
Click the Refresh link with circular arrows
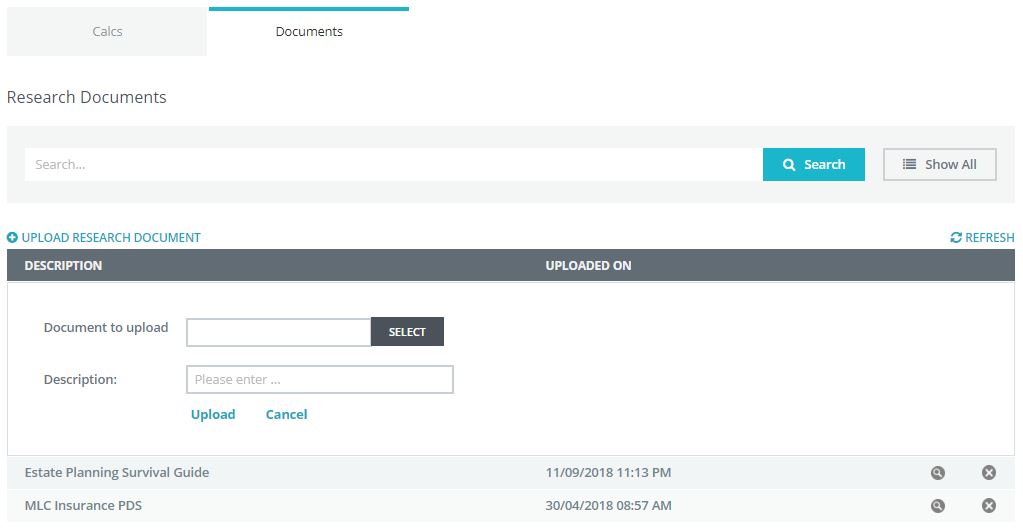coord(982,238)
